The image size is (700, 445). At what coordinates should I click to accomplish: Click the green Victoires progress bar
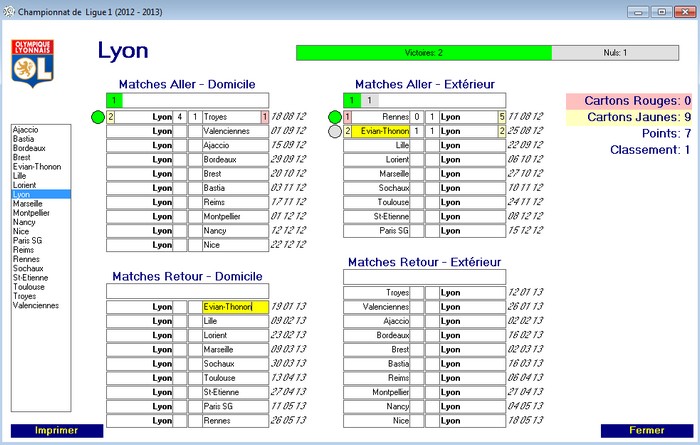423,52
